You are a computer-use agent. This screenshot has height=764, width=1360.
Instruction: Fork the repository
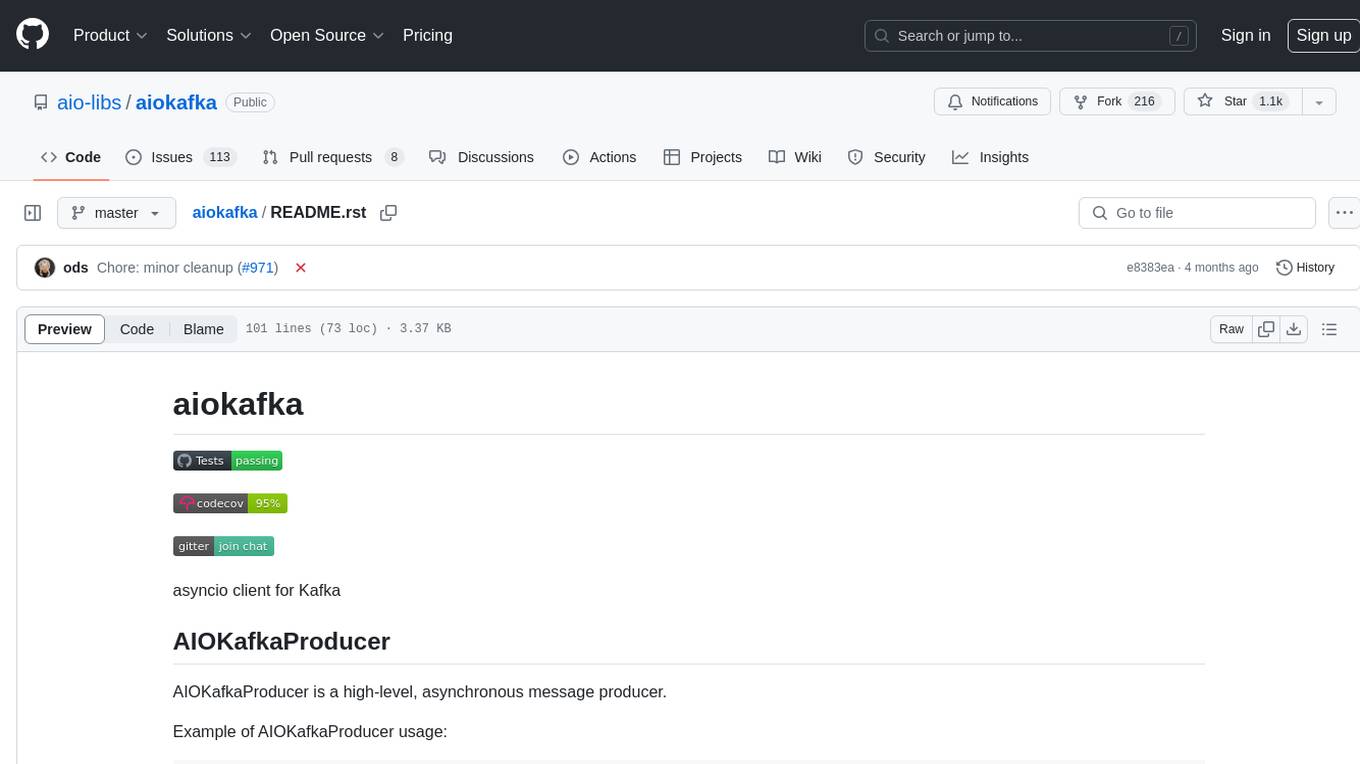point(1115,102)
